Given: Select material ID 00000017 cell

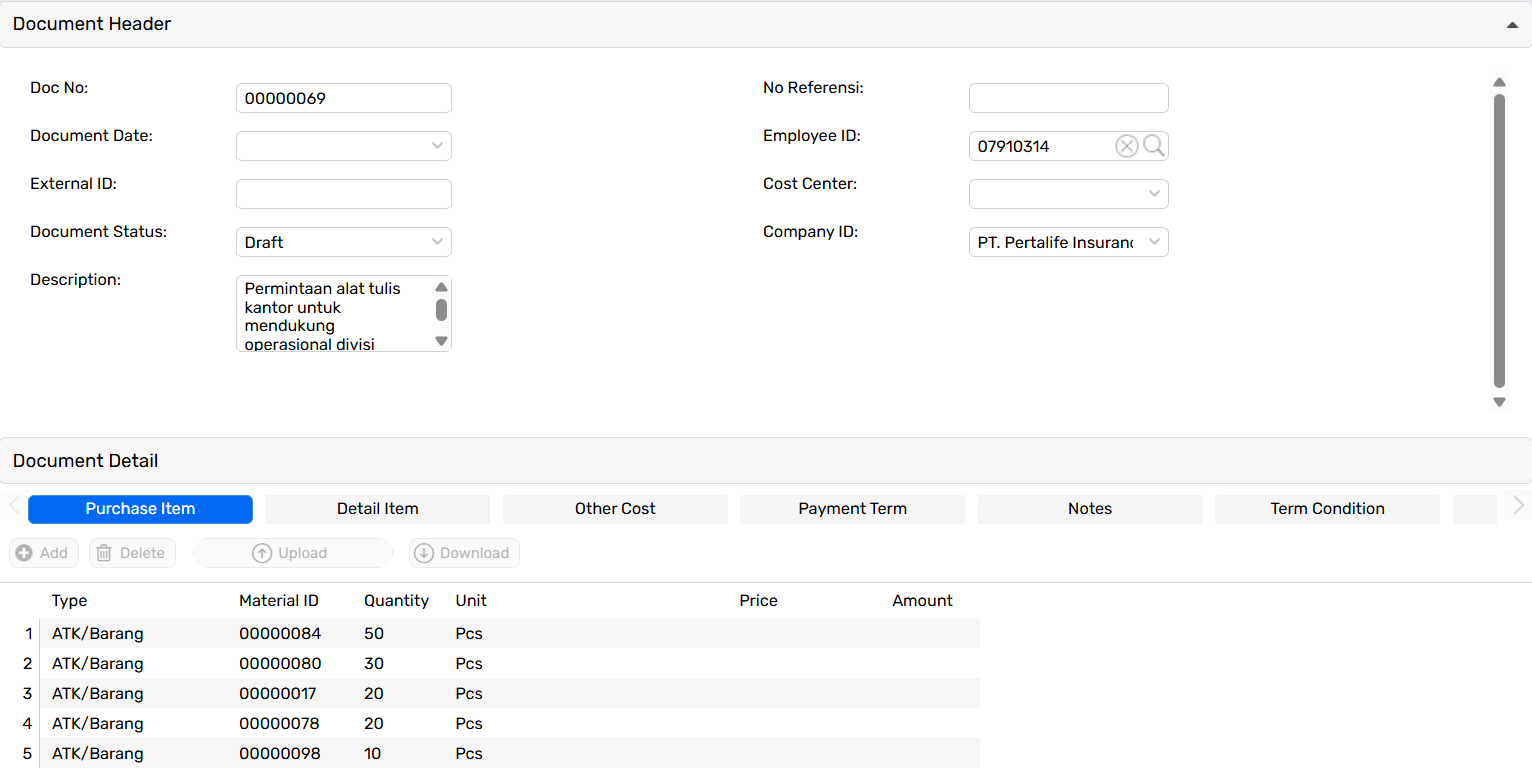Looking at the screenshot, I should tap(278, 694).
